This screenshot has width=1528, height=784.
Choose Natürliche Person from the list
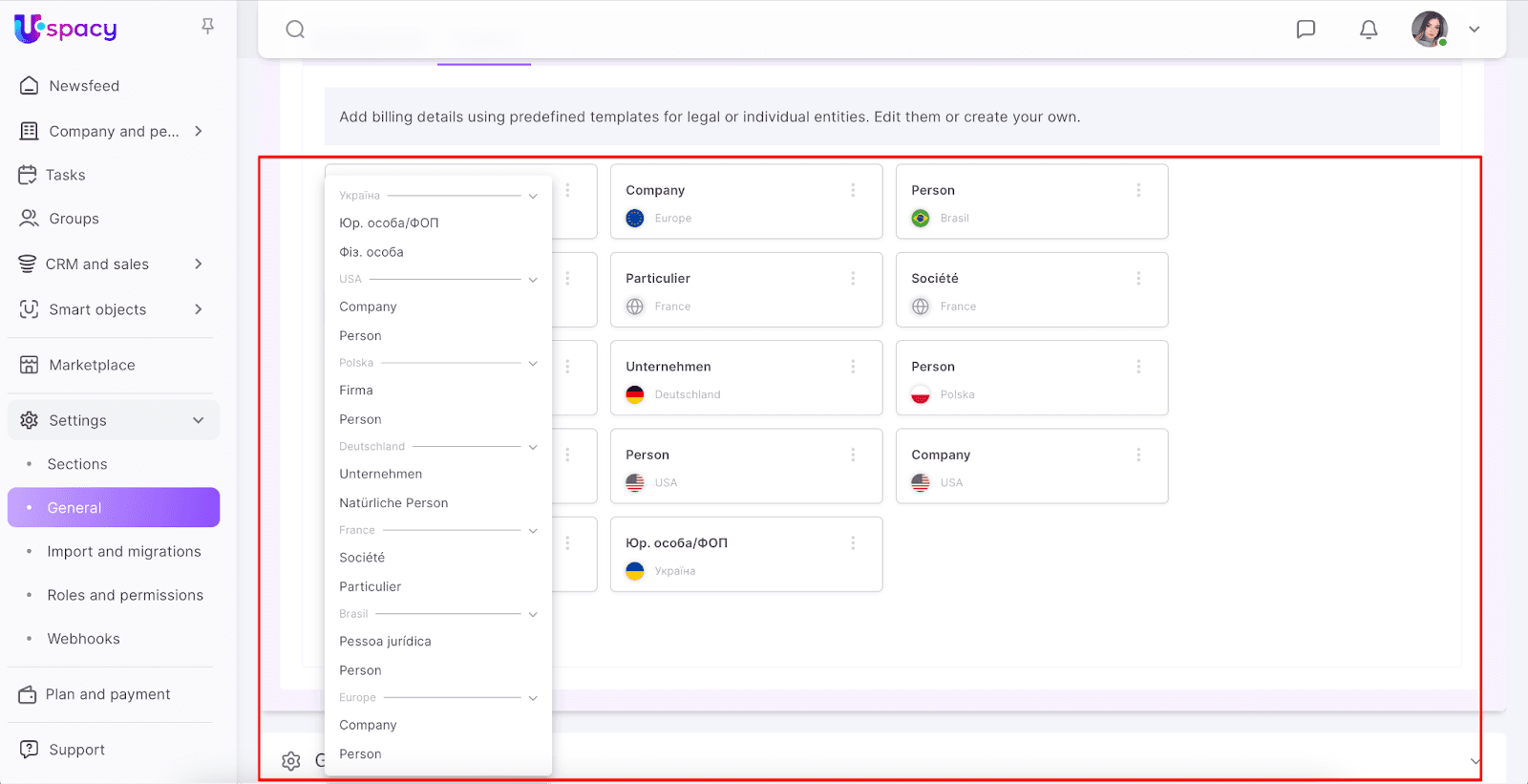coord(393,503)
